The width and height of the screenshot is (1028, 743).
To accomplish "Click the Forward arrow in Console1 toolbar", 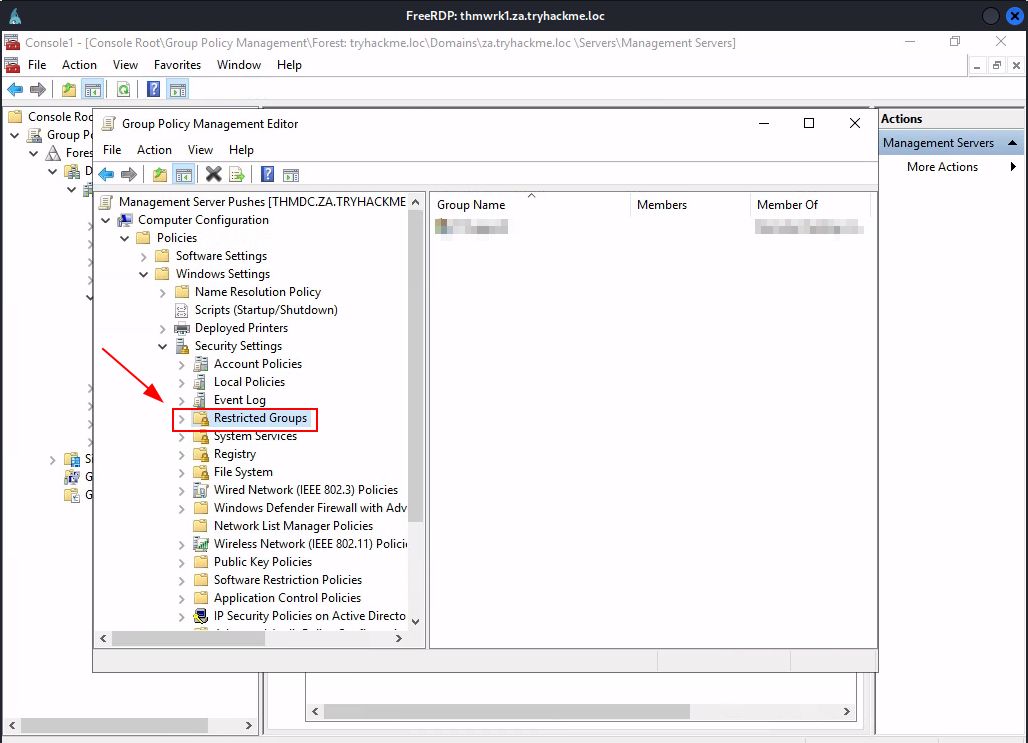I will [x=38, y=89].
